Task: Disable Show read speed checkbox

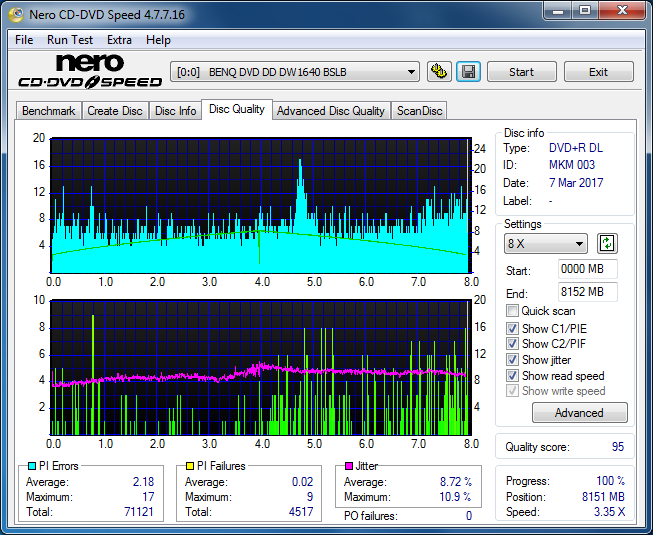Action: (512, 376)
